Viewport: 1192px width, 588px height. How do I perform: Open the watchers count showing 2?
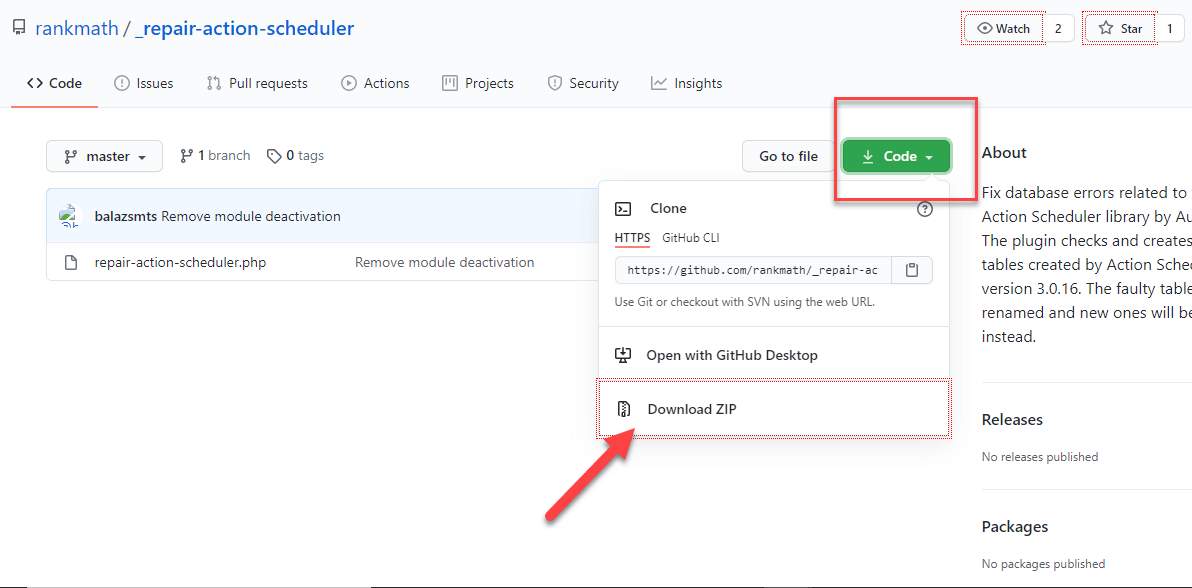click(1058, 29)
